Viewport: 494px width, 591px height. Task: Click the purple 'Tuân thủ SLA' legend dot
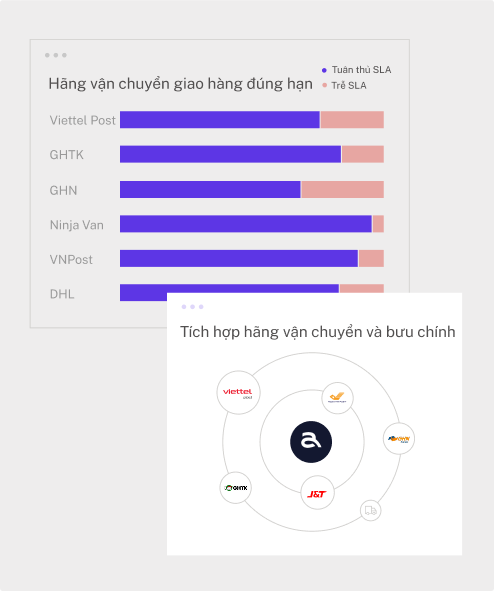point(324,70)
